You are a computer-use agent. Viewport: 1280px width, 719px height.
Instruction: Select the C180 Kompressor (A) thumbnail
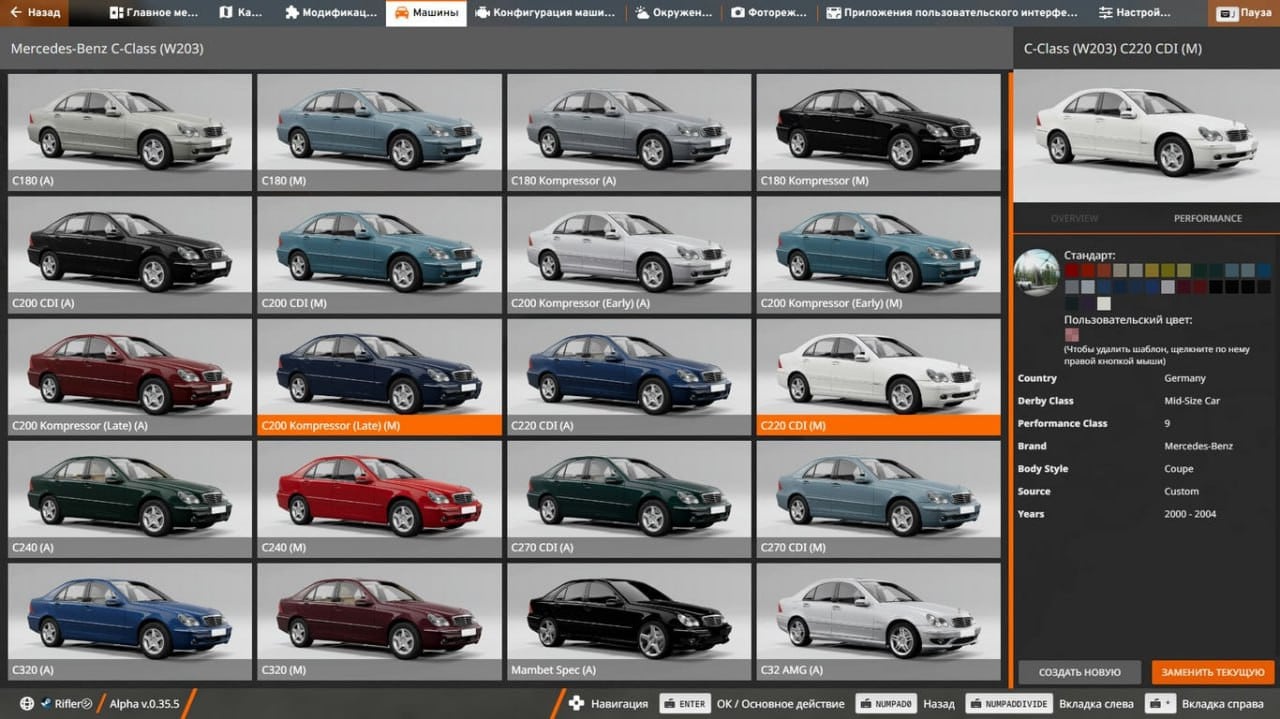pos(629,132)
